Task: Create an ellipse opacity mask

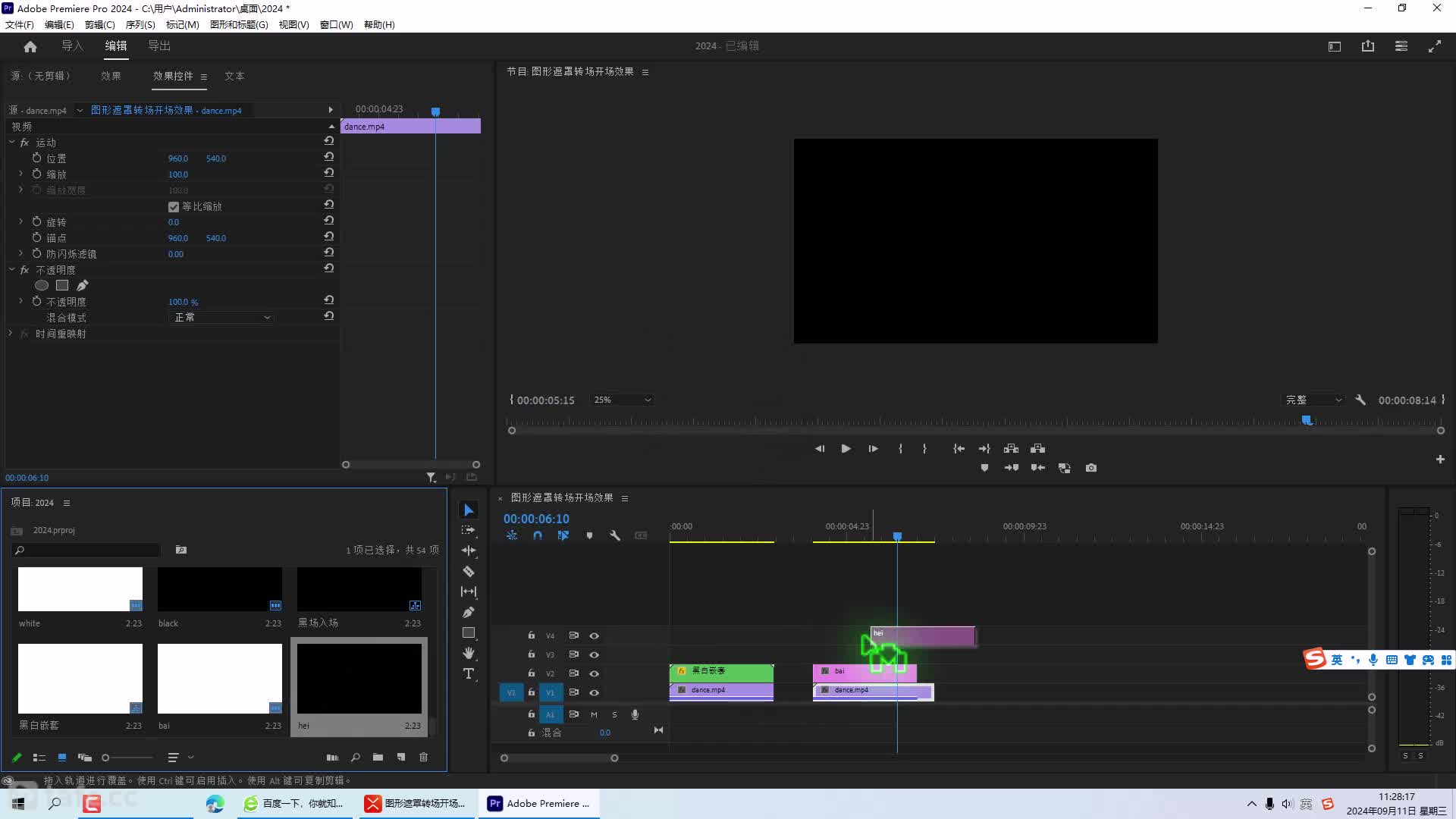Action: pyautogui.click(x=42, y=286)
